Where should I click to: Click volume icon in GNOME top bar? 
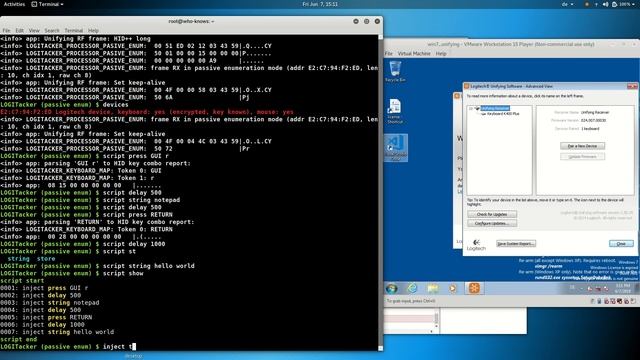(605, 4)
